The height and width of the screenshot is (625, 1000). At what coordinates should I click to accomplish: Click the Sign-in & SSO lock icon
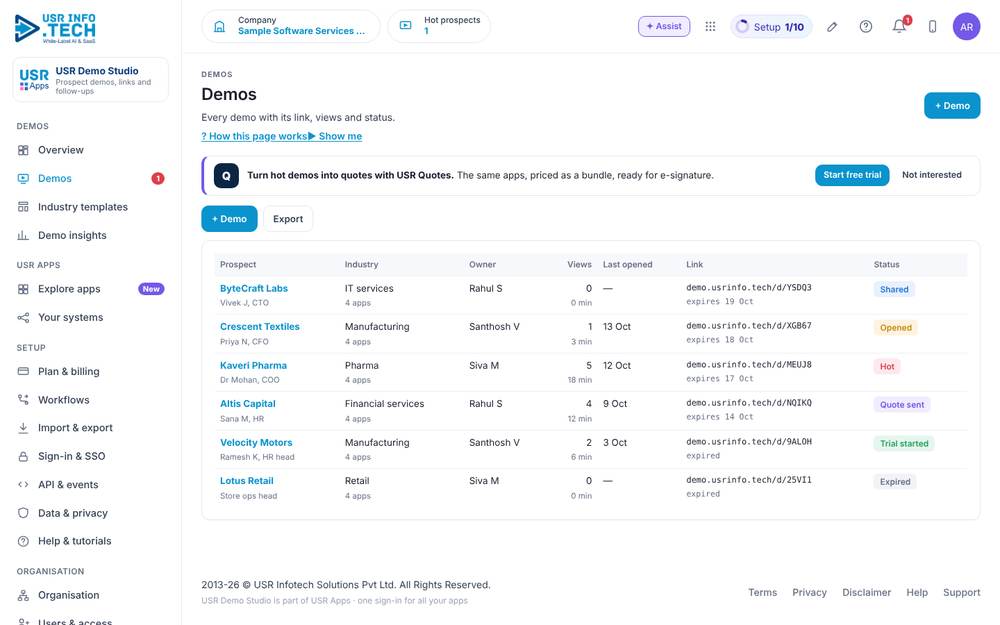pos(23,457)
